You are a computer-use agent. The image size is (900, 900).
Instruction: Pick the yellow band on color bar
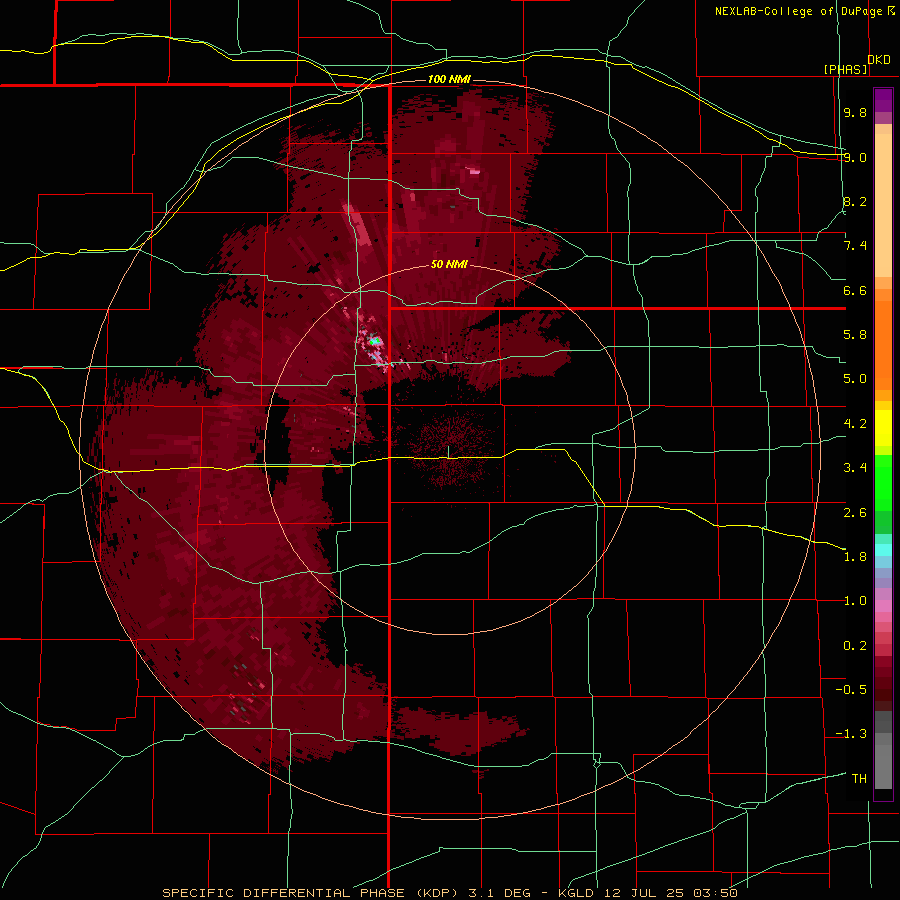[x=883, y=428]
